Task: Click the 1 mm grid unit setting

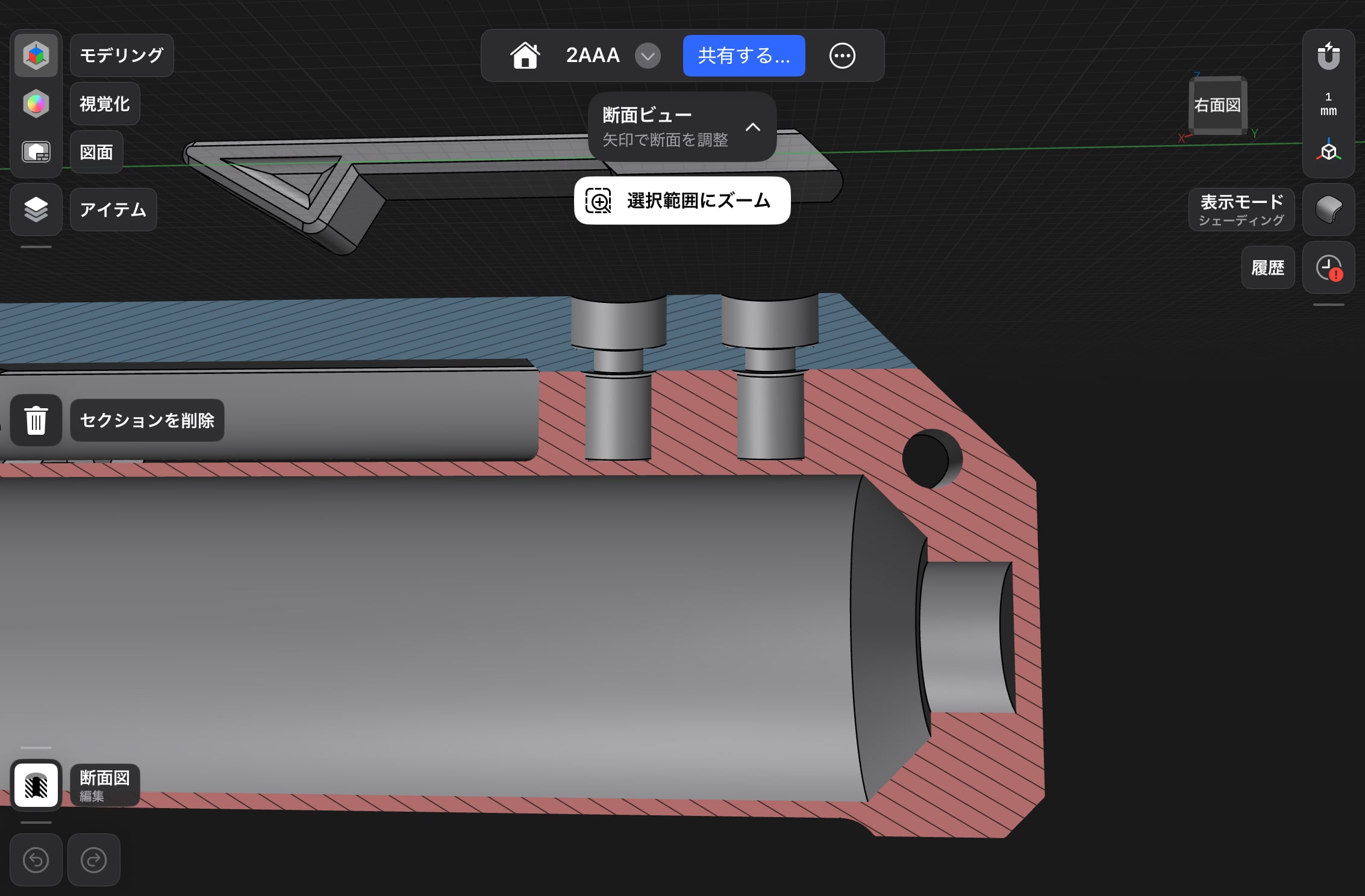Action: (x=1328, y=104)
